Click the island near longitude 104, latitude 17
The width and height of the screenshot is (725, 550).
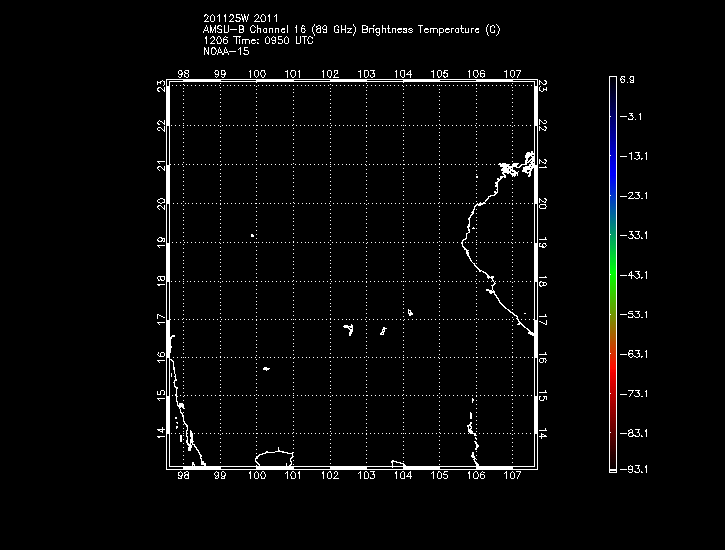pyautogui.click(x=410, y=312)
